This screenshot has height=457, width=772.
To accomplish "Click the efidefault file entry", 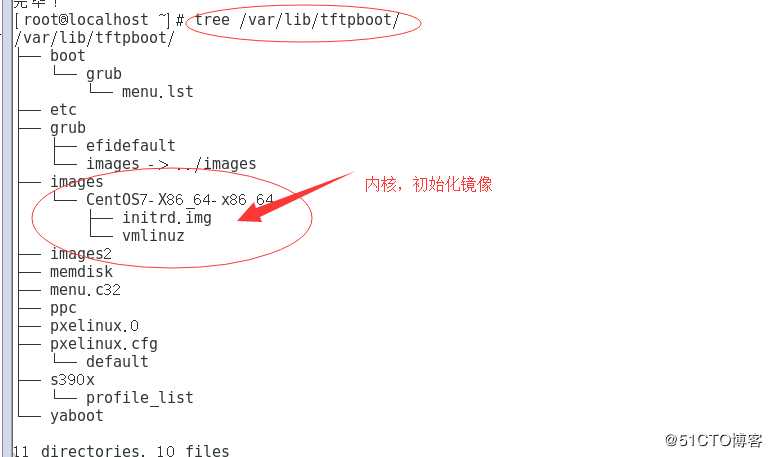I will [x=130, y=146].
